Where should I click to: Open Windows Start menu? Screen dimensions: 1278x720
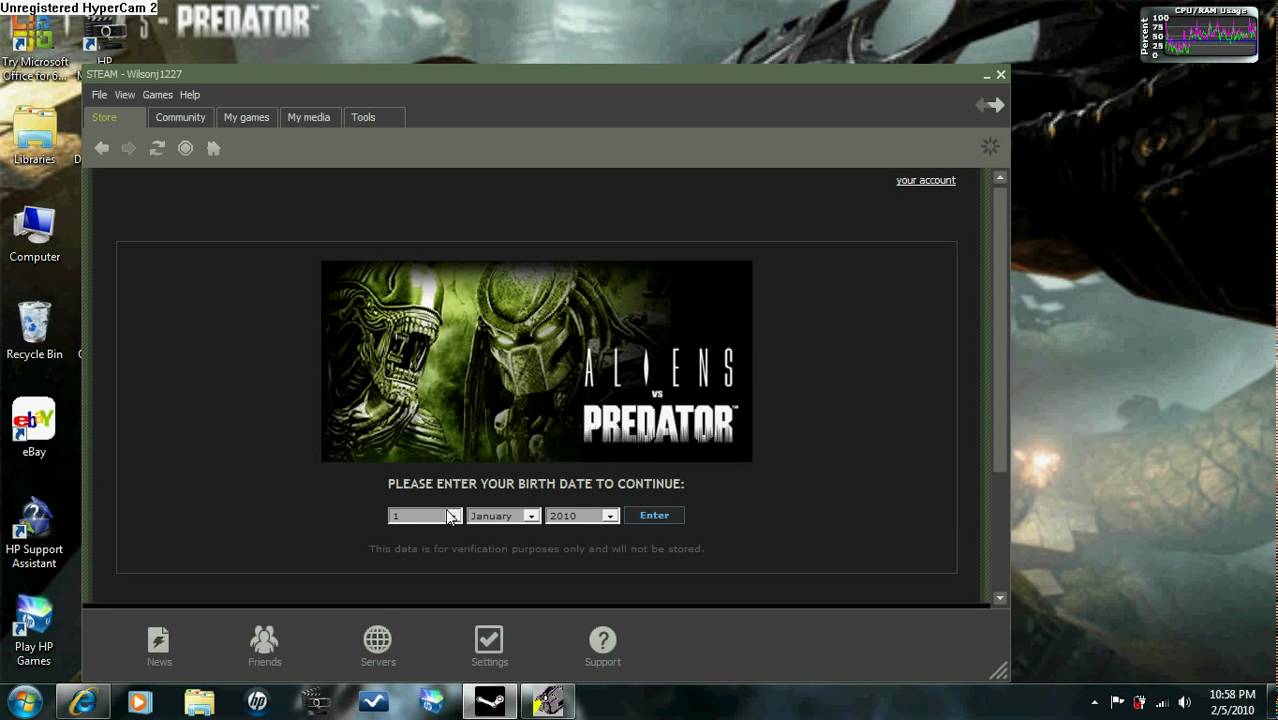[24, 702]
